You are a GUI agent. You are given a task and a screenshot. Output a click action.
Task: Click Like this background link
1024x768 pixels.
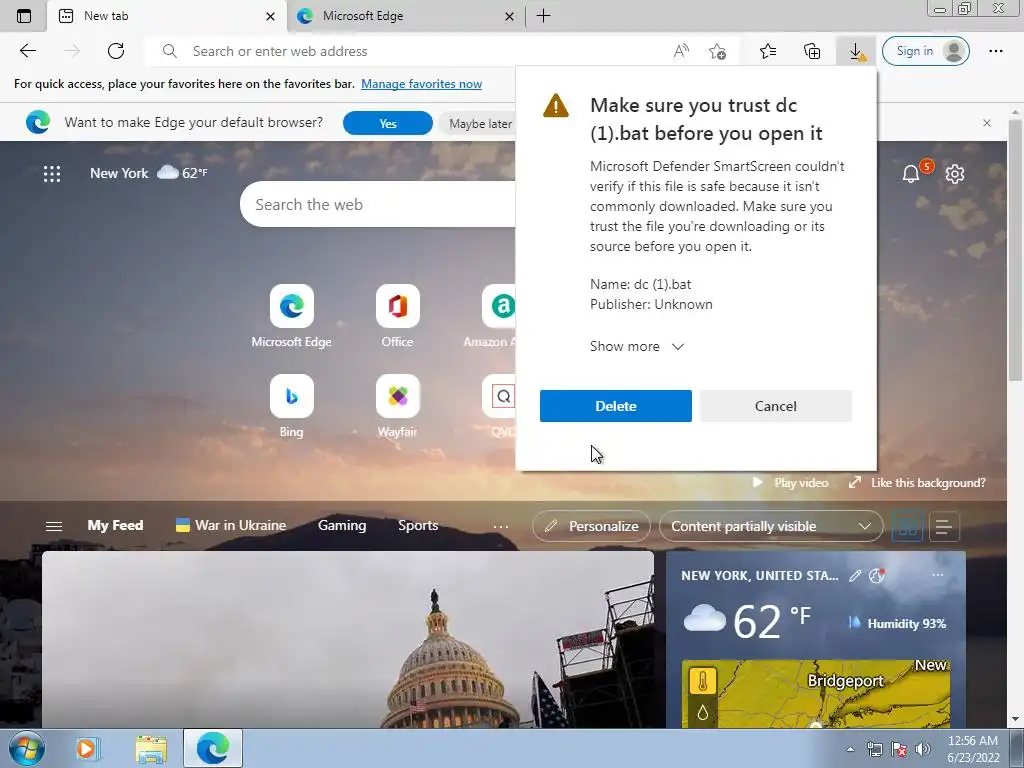[917, 483]
